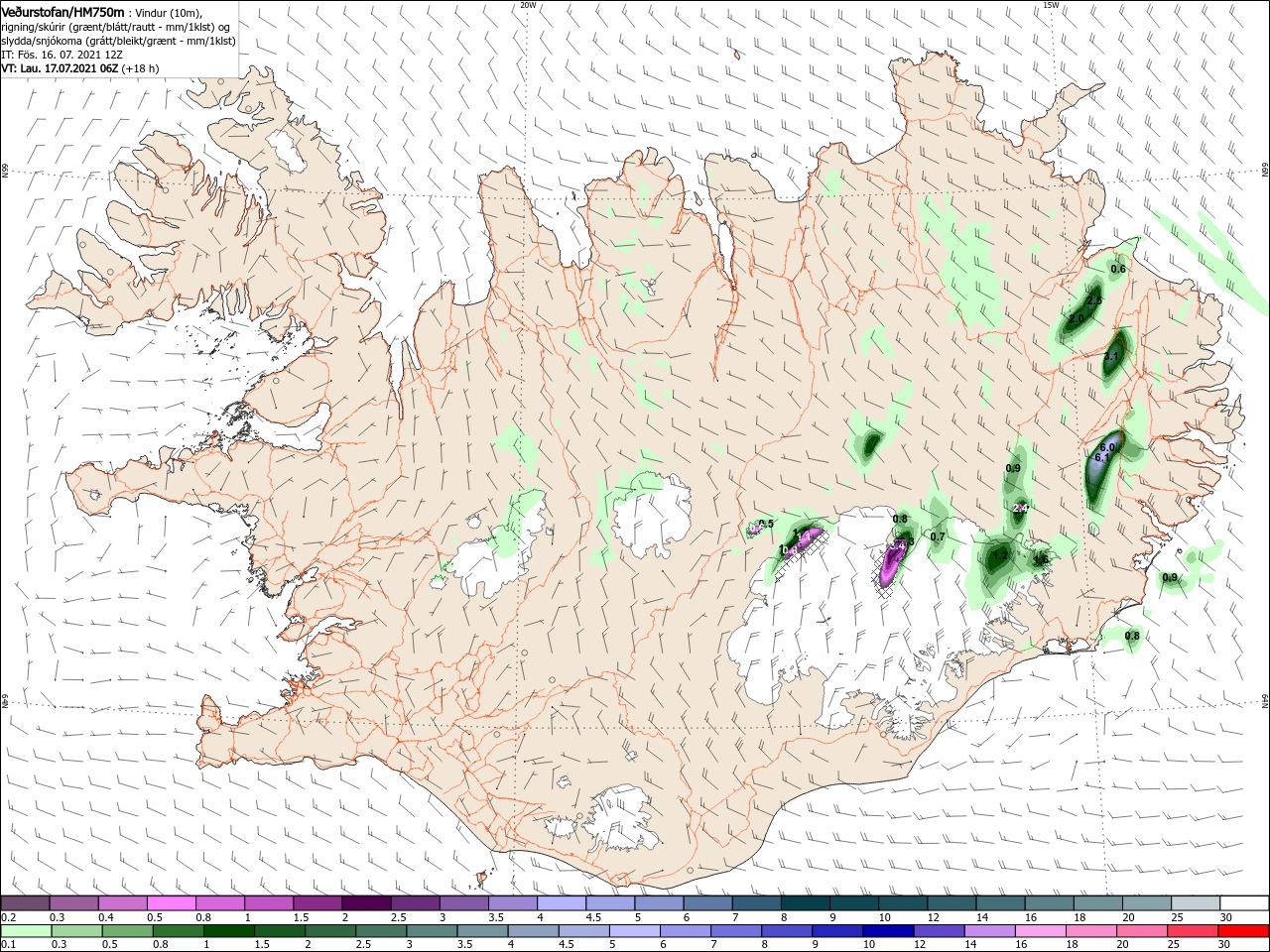
Task: Click the dark mauve 0.2–0.3 swatch in the top legend row
Action: pos(25,902)
